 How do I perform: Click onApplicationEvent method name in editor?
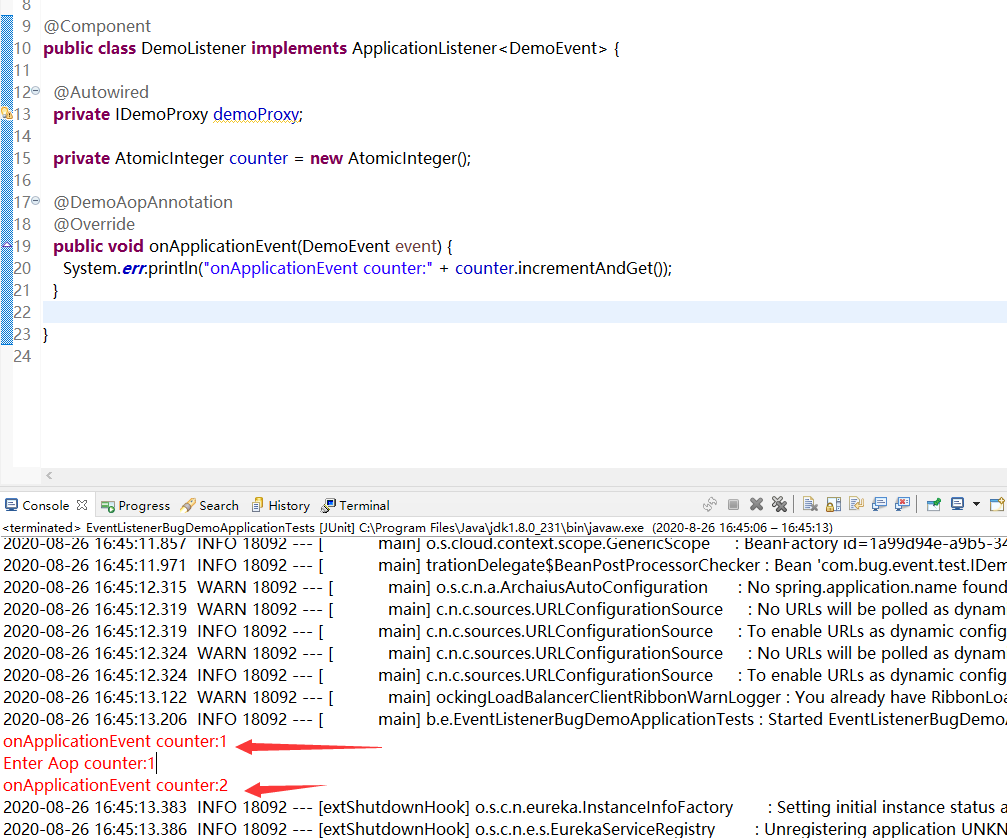click(223, 247)
